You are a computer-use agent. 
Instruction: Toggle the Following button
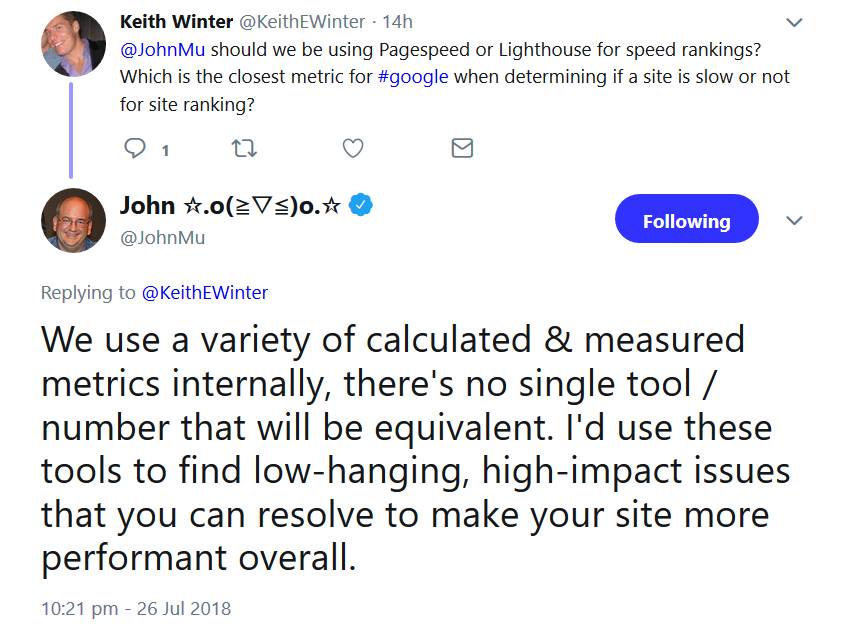686,221
